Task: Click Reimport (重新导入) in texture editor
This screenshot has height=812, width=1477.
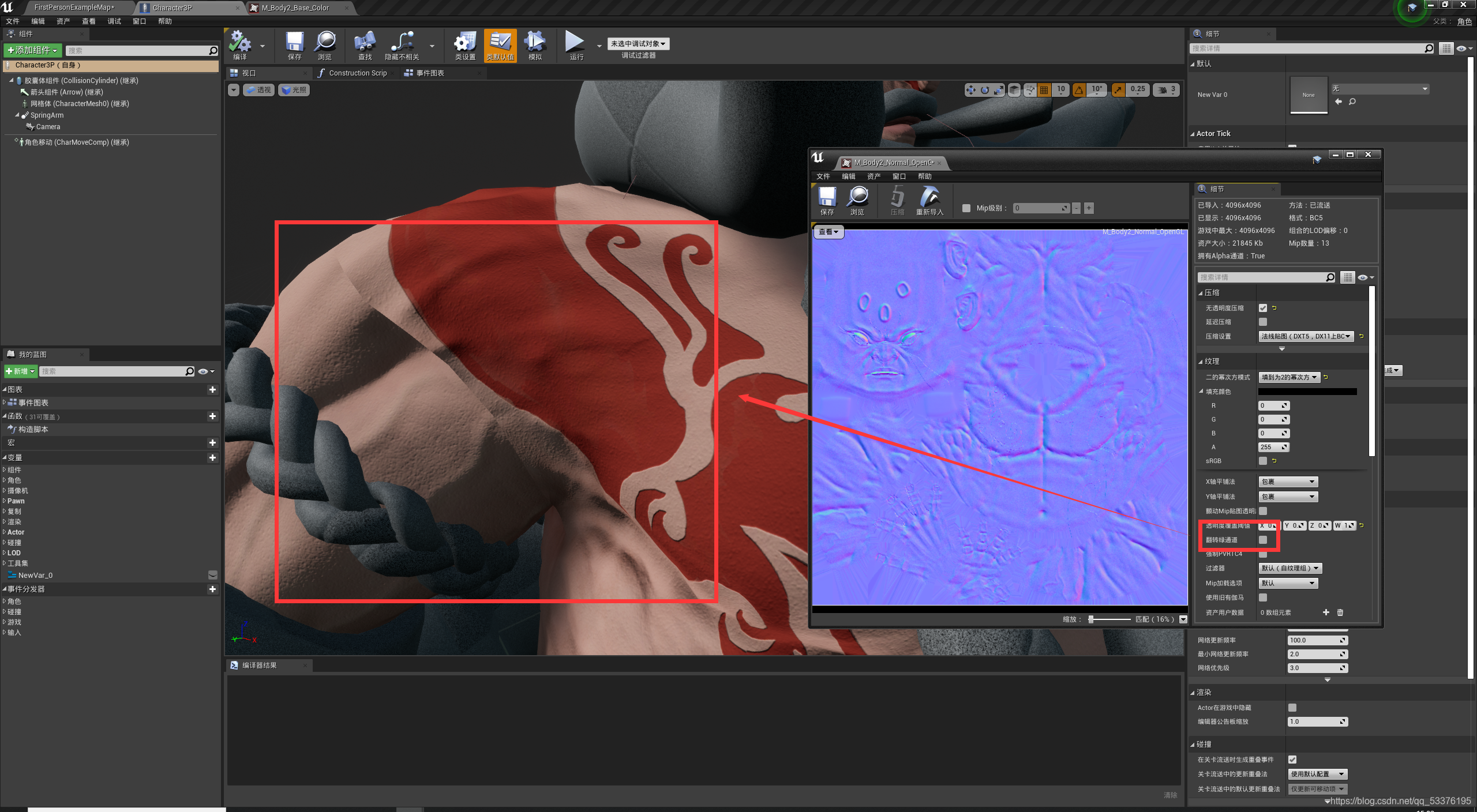Action: (x=929, y=199)
